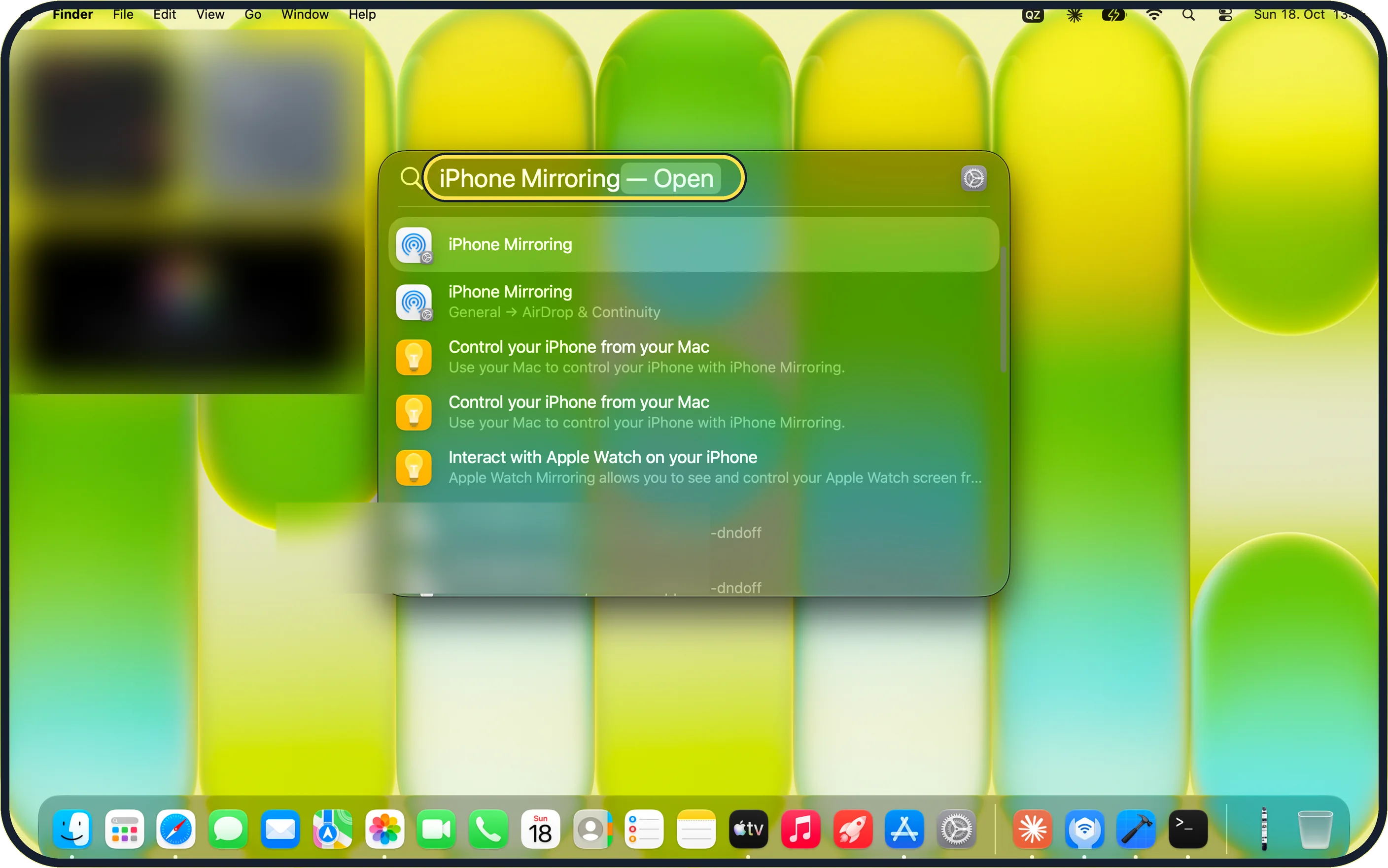
Task: Click the date Sun 18. Oct in menu bar
Action: (x=1288, y=14)
